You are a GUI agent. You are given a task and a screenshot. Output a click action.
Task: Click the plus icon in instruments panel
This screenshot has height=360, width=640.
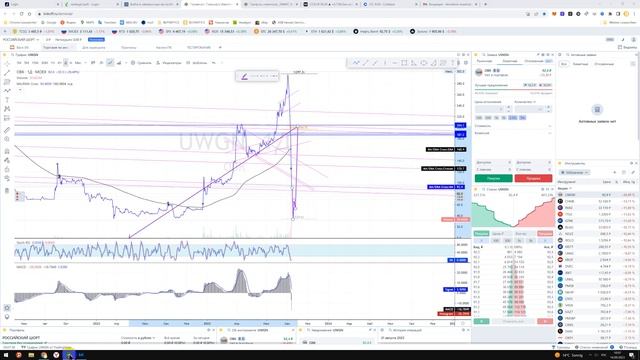(x=615, y=173)
